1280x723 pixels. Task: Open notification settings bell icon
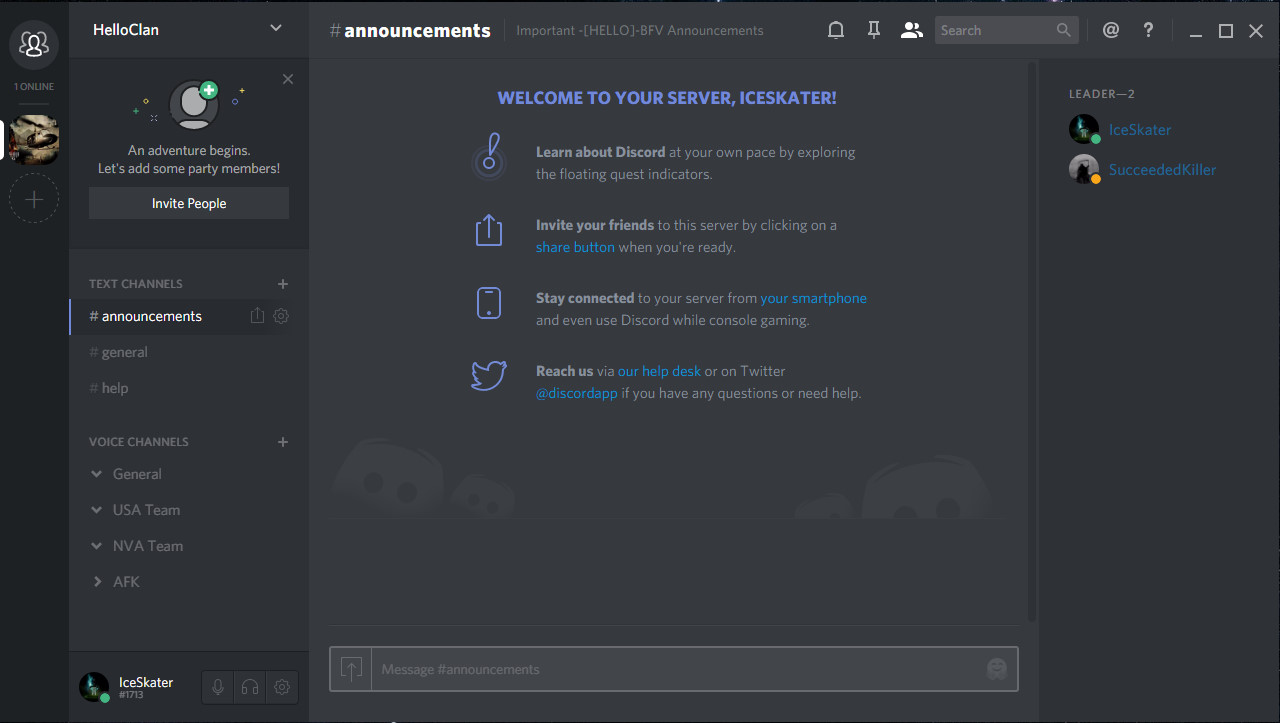click(836, 30)
